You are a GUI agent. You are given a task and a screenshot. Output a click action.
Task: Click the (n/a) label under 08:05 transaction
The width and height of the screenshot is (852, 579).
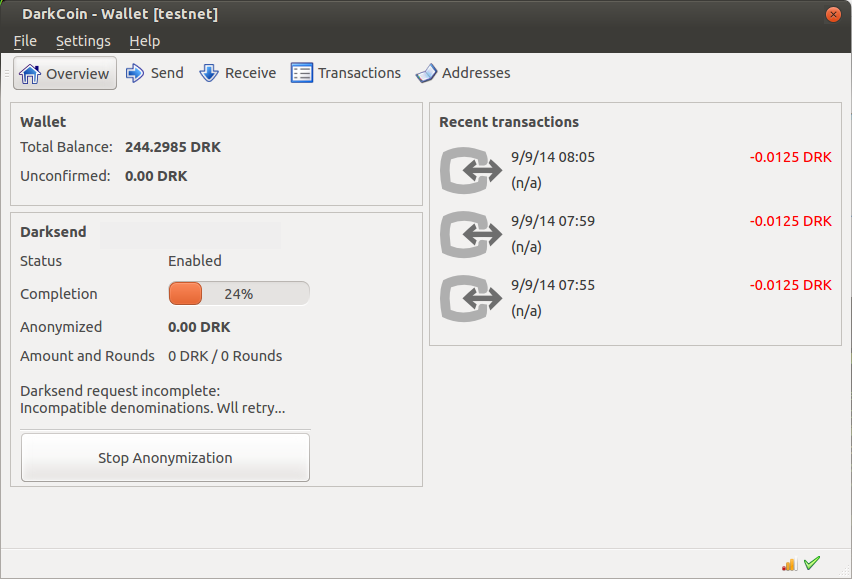[x=526, y=183]
